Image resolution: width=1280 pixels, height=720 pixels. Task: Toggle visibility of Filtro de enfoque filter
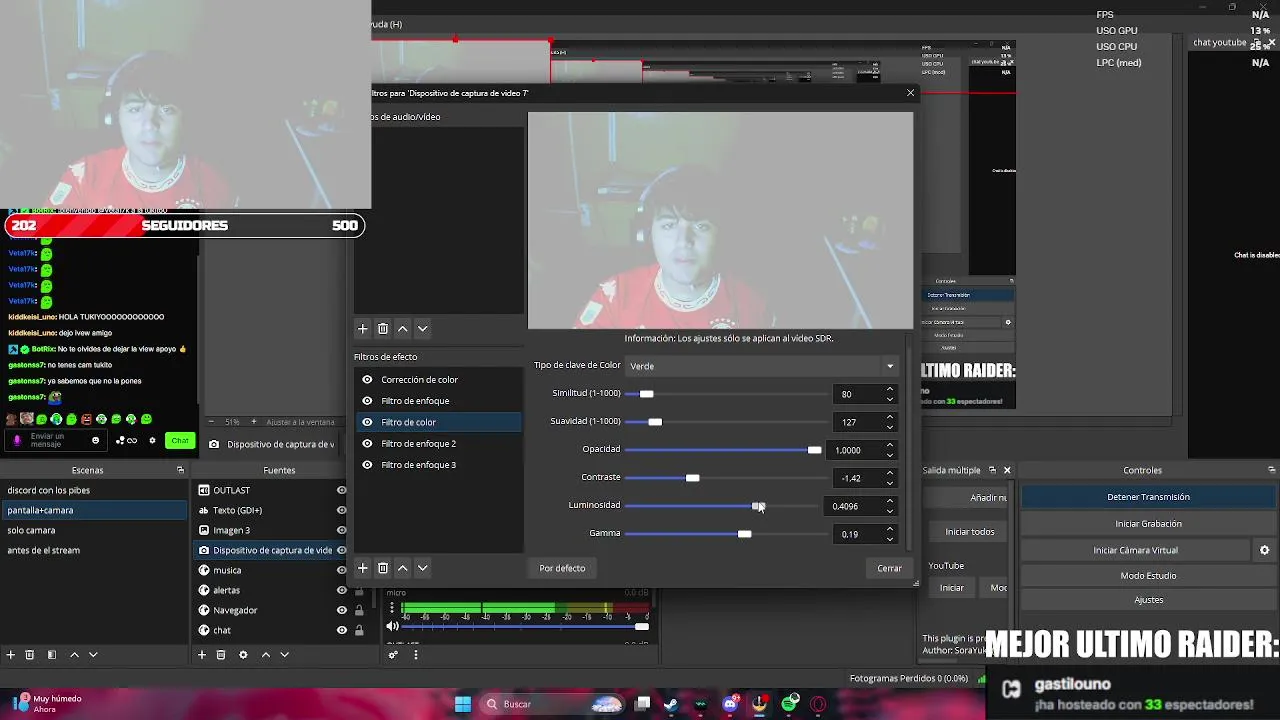pyautogui.click(x=367, y=401)
